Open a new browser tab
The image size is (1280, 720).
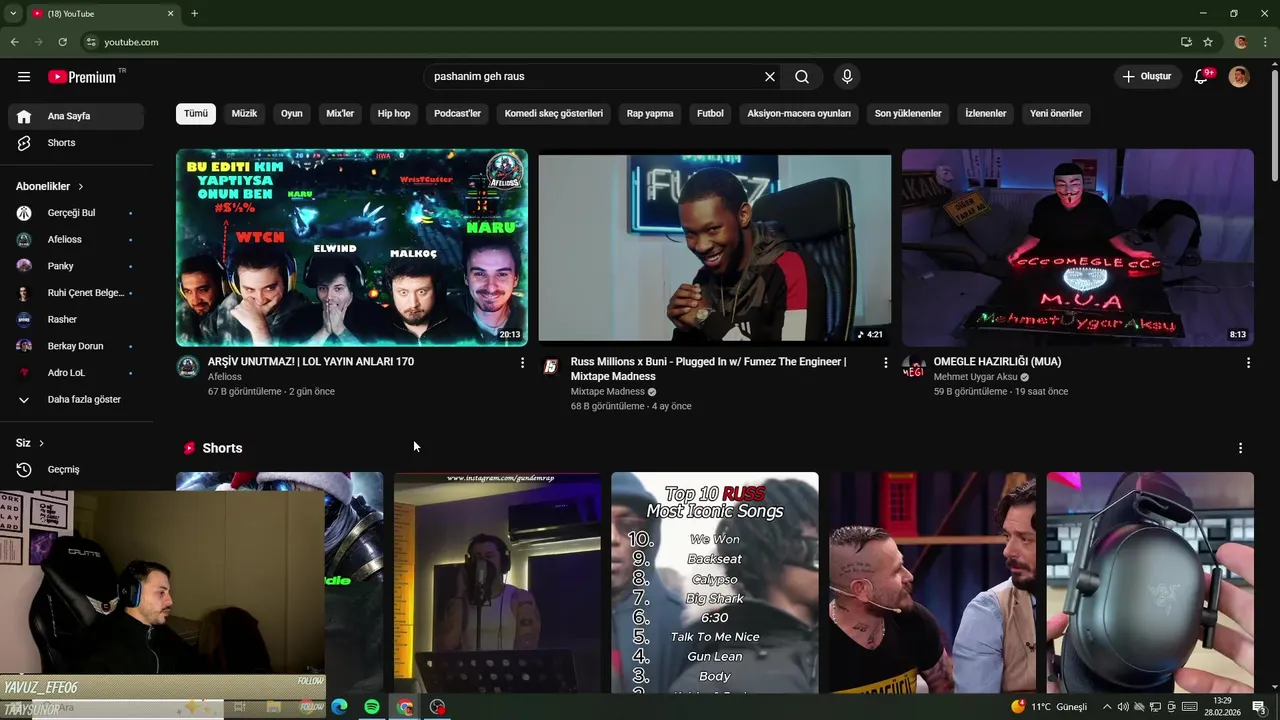[194, 13]
